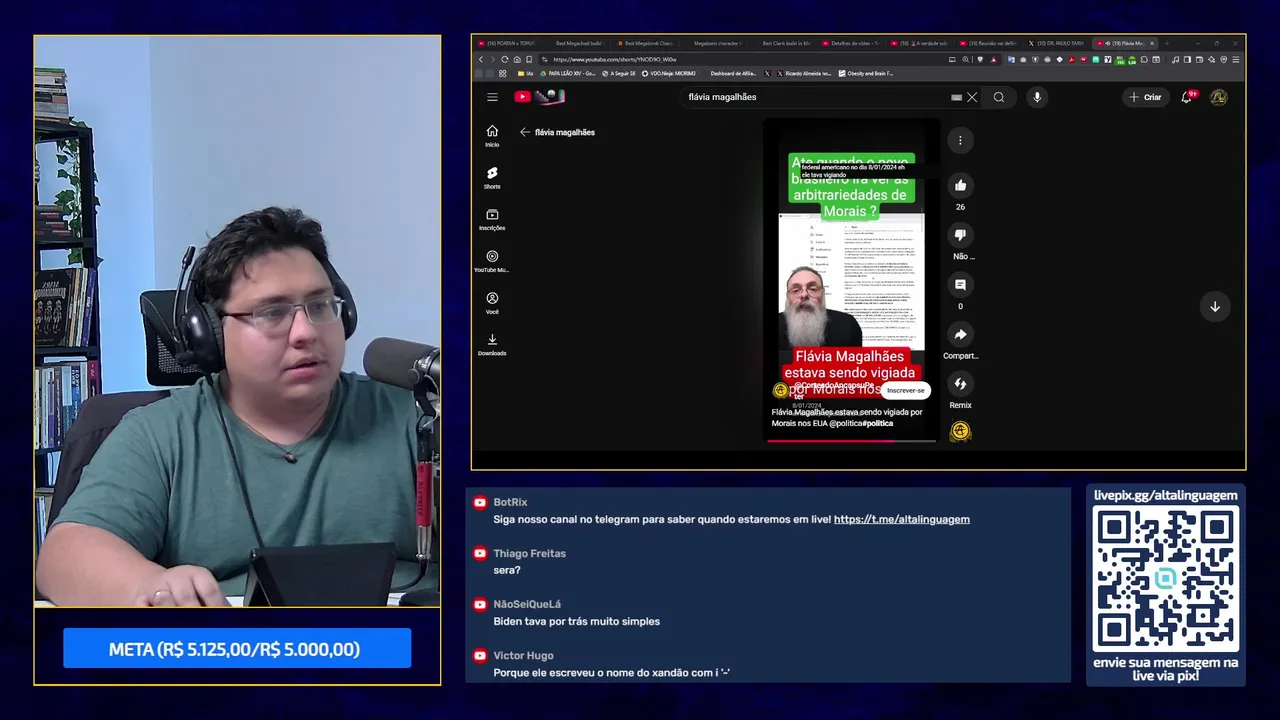Switch to the Detalhes do vídeo tab
Image resolution: width=1280 pixels, height=720 pixels.
click(x=850, y=43)
